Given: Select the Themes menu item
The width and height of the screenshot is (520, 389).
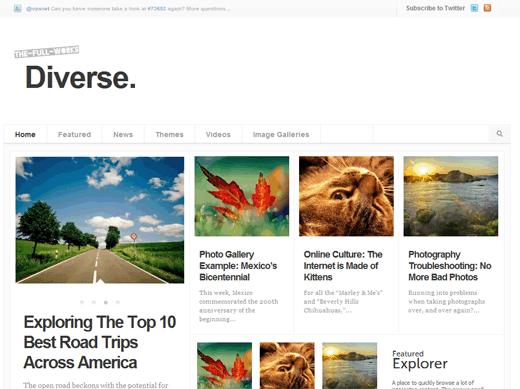Looking at the screenshot, I should point(169,135).
